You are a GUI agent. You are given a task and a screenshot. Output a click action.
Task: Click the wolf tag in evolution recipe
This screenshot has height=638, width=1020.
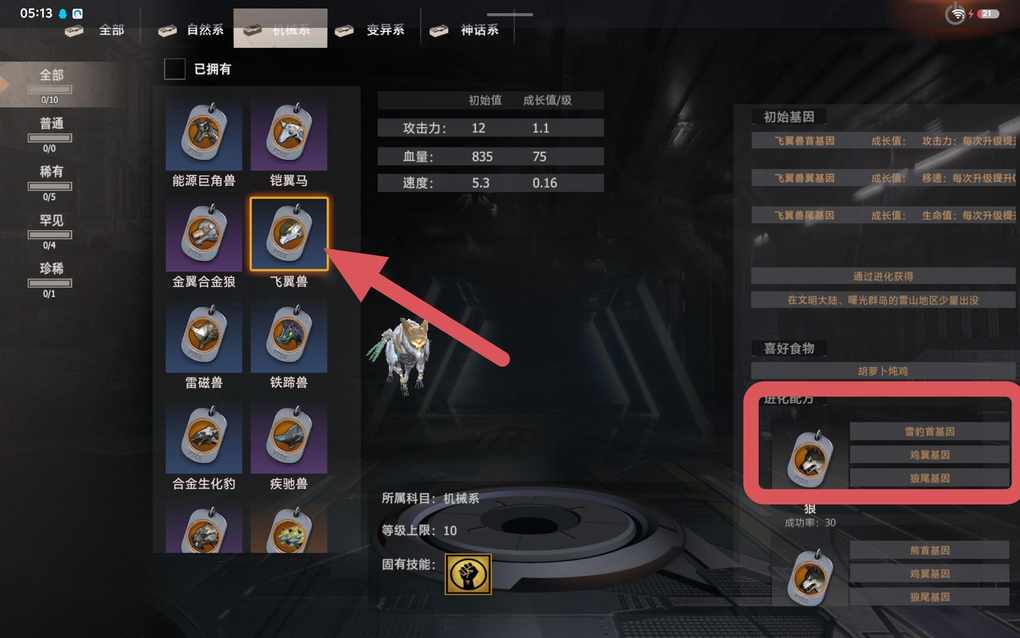point(809,459)
